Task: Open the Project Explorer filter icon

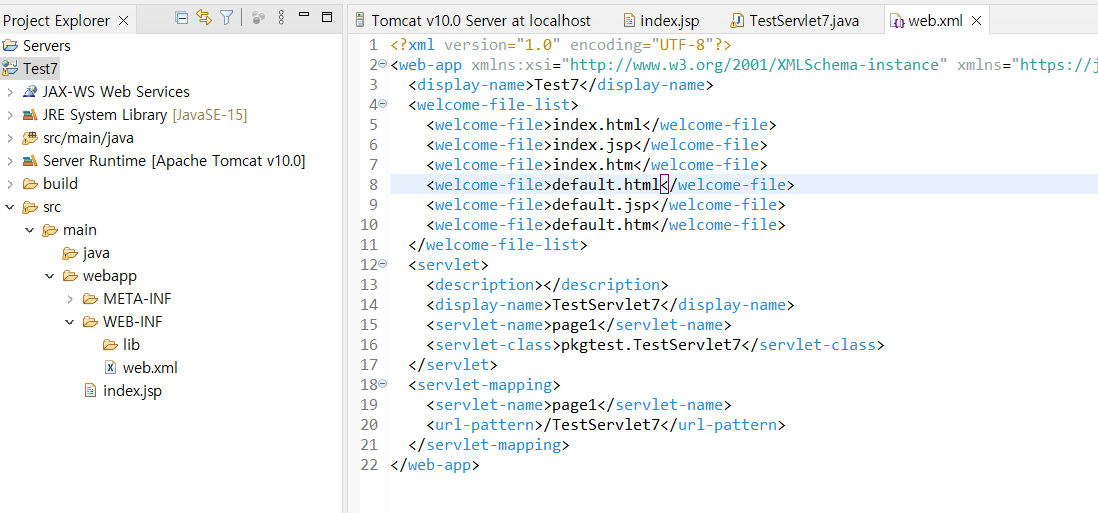Action: click(x=226, y=18)
